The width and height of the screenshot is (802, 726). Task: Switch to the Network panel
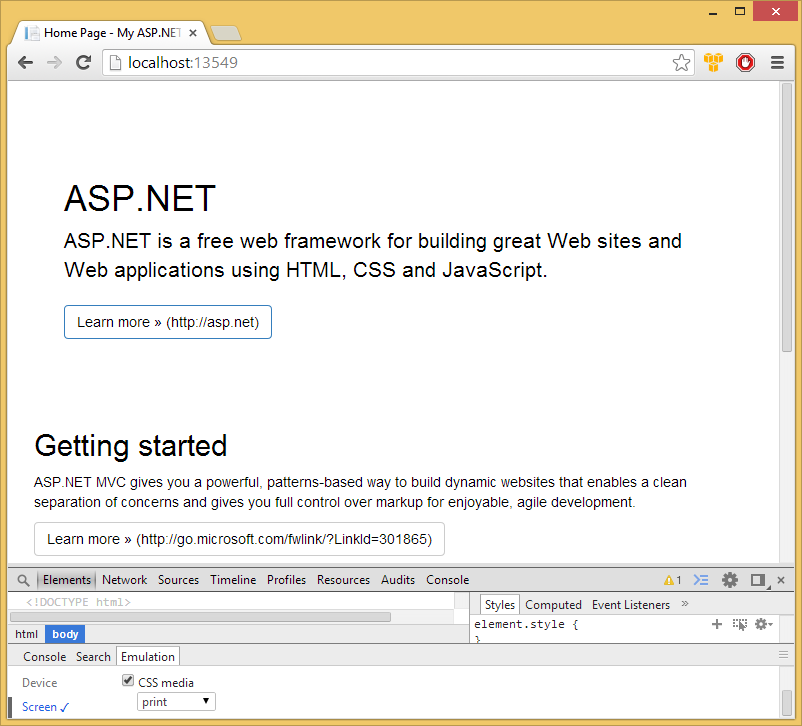(124, 580)
